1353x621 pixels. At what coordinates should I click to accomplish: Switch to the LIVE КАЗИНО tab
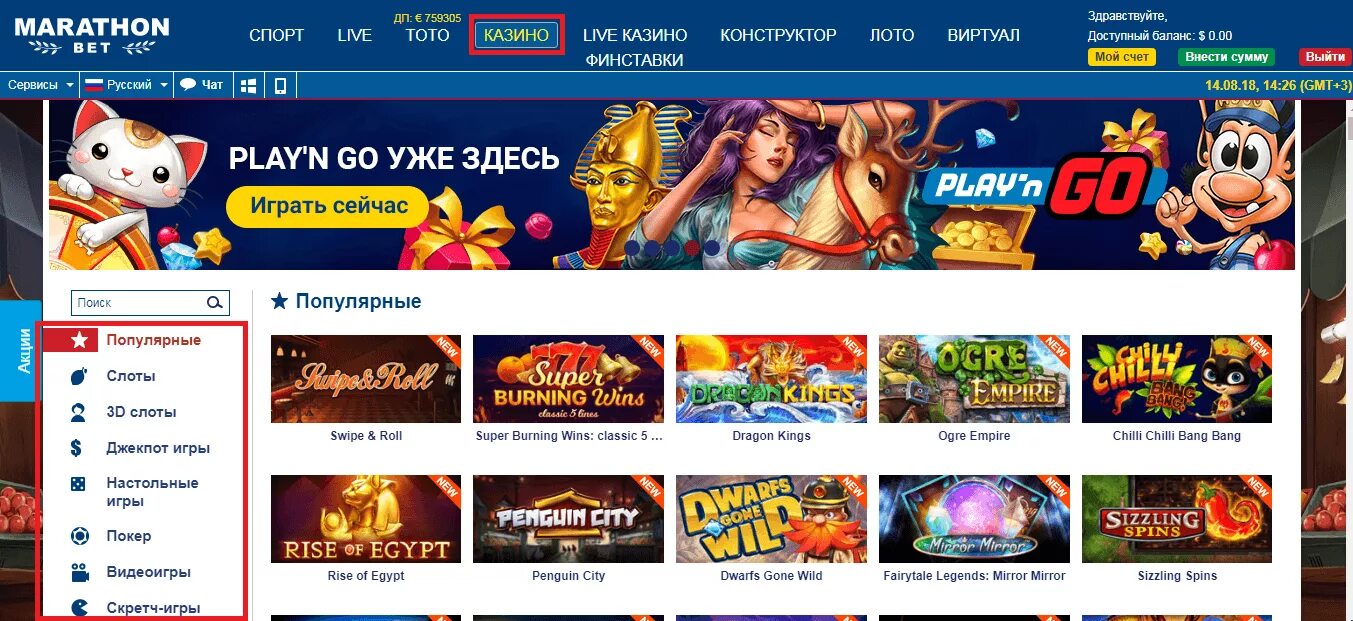pos(635,35)
